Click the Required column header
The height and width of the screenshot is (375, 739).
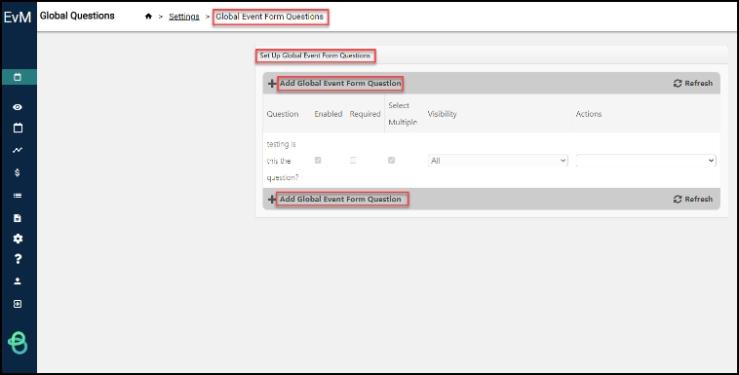[x=365, y=114]
